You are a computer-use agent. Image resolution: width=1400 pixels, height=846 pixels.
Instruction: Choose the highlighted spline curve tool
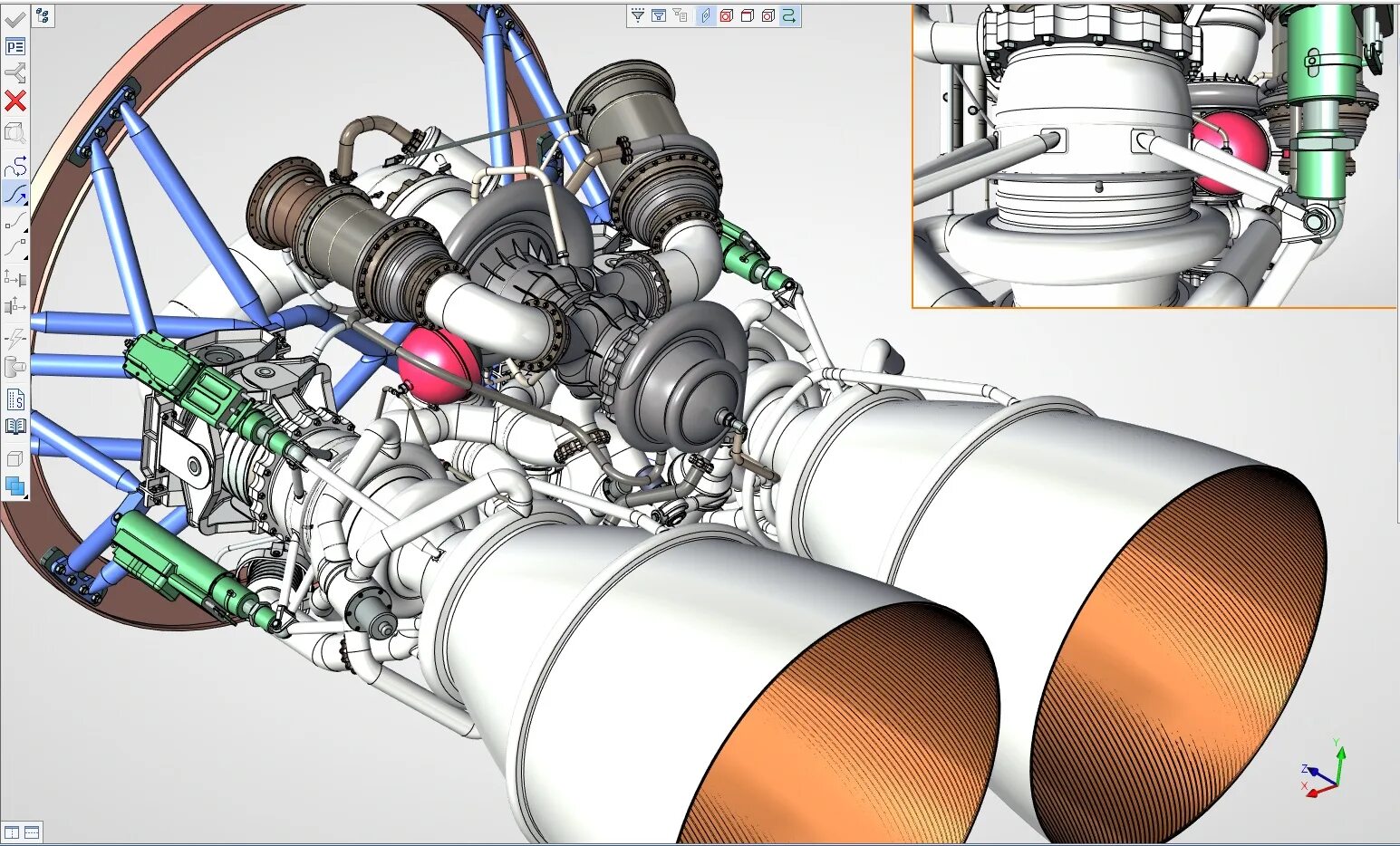pos(15,193)
